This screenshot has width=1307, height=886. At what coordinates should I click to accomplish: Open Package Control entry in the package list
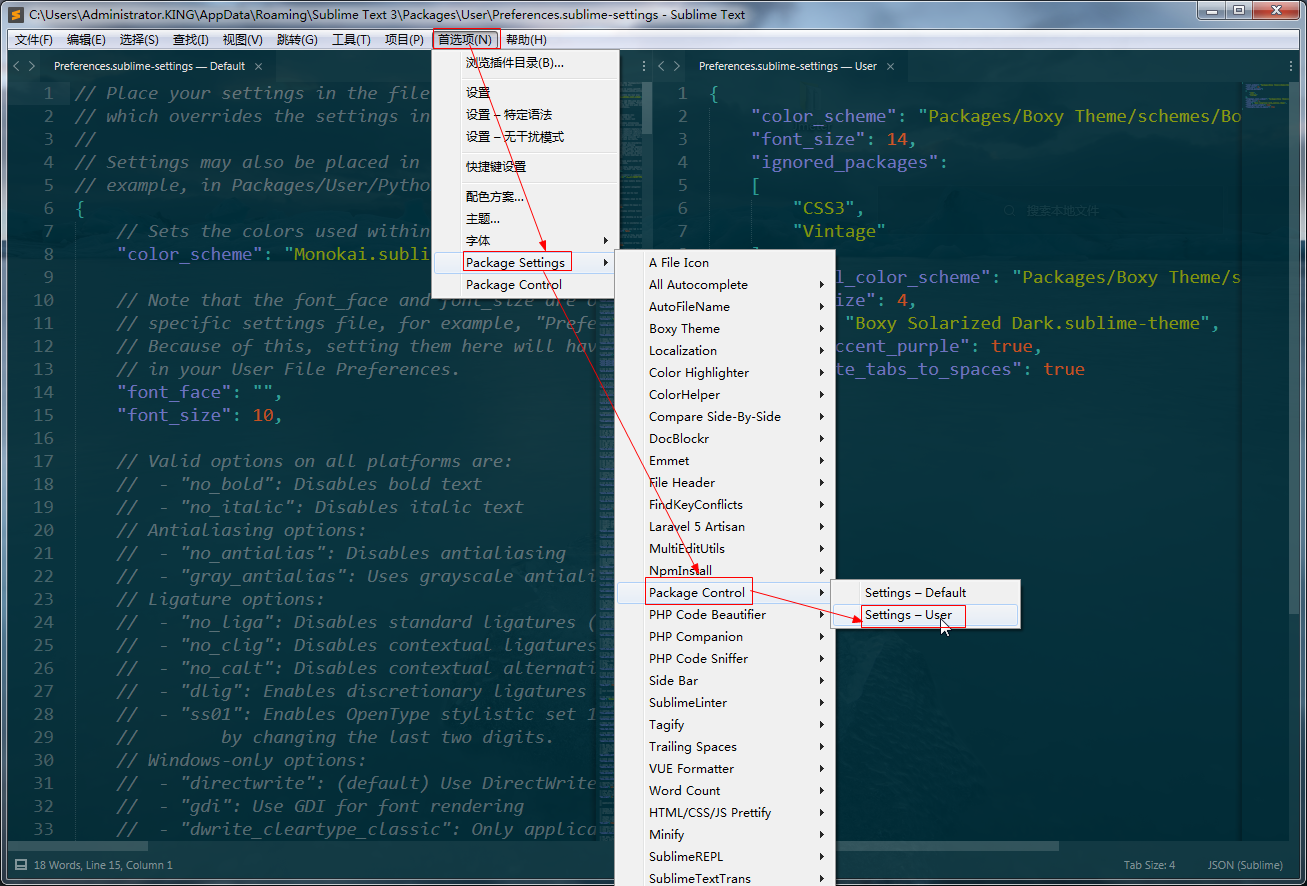pyautogui.click(x=723, y=592)
